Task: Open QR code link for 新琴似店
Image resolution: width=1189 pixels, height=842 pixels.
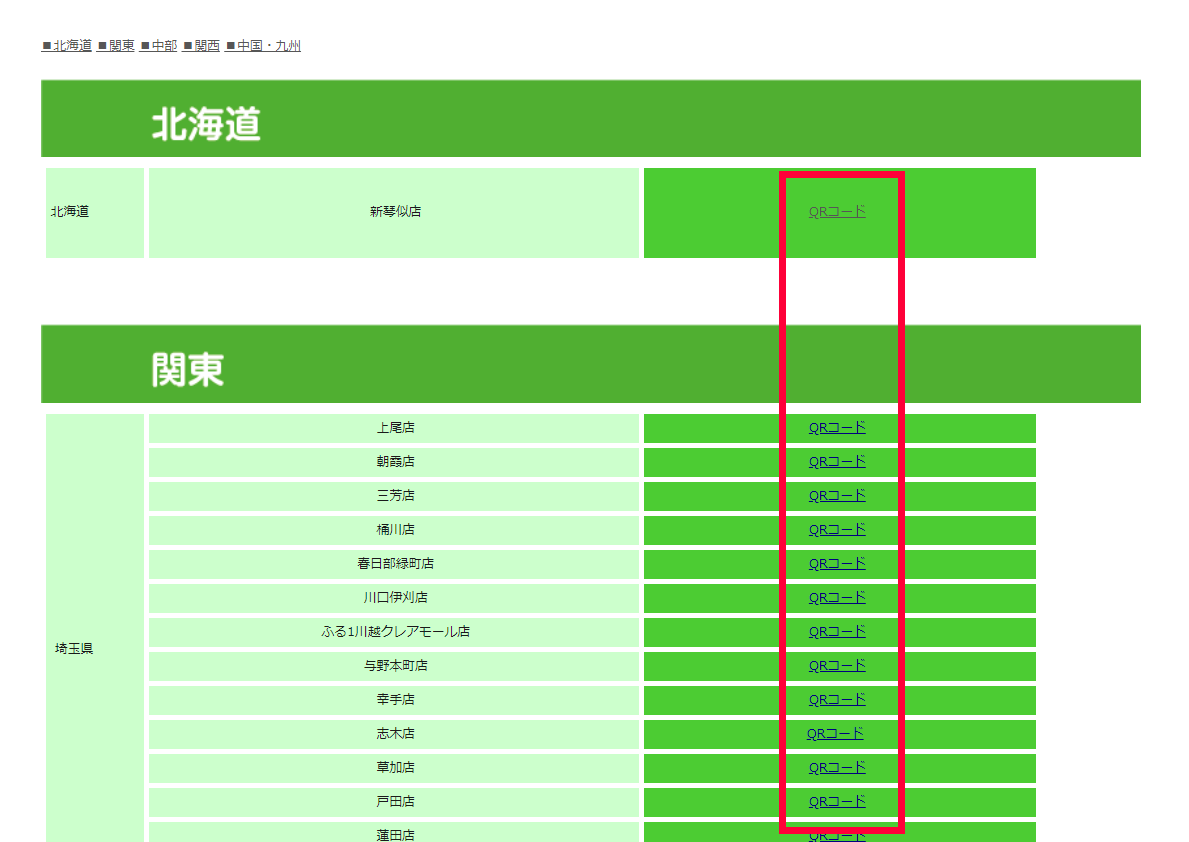Action: (x=837, y=212)
